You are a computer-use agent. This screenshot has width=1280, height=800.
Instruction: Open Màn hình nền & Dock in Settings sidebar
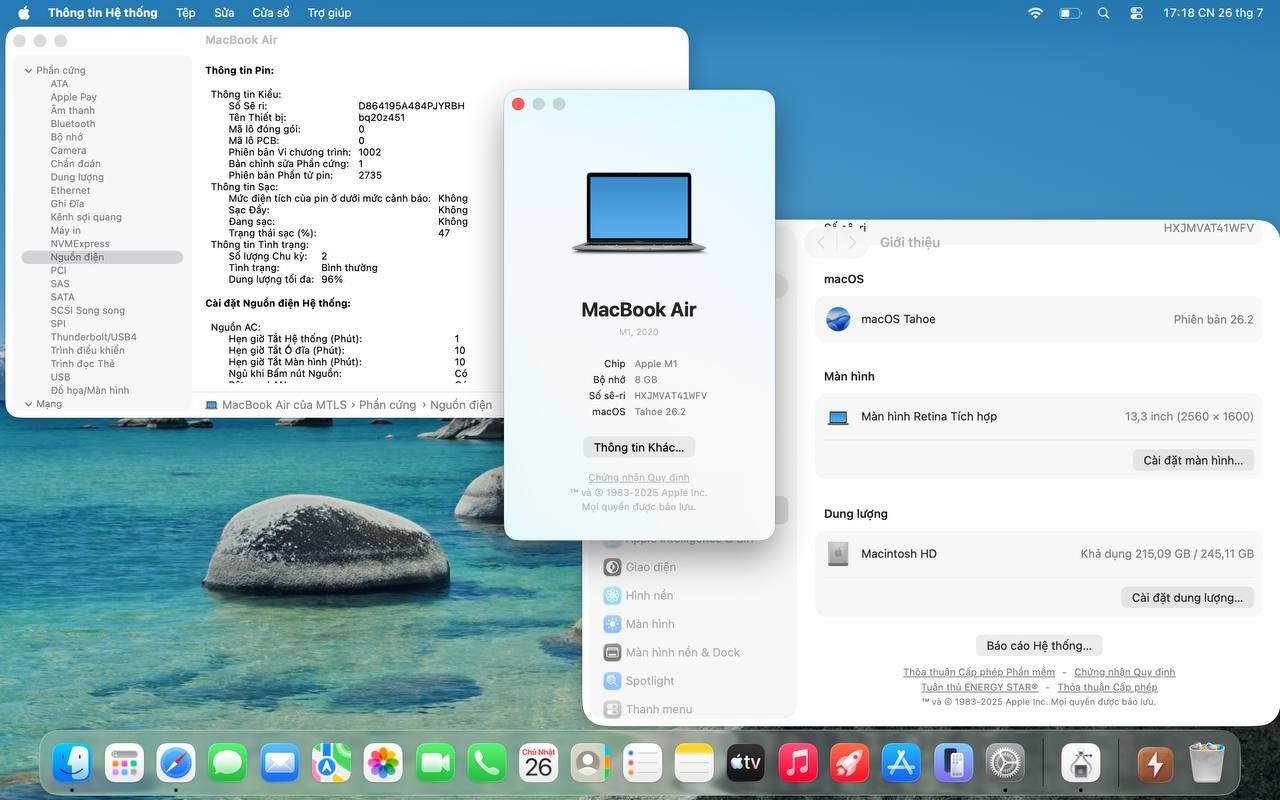point(683,652)
